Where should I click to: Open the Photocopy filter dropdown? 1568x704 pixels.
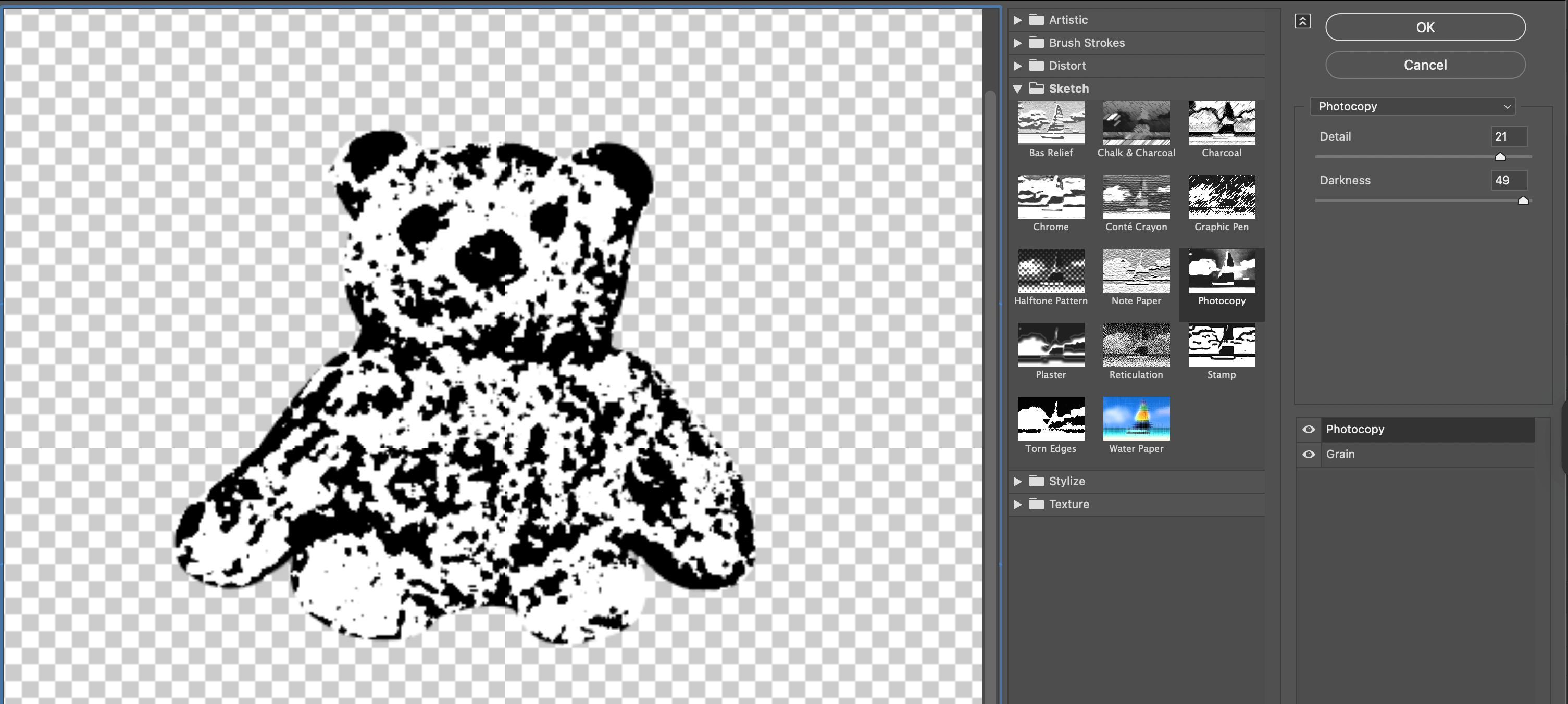tap(1412, 106)
